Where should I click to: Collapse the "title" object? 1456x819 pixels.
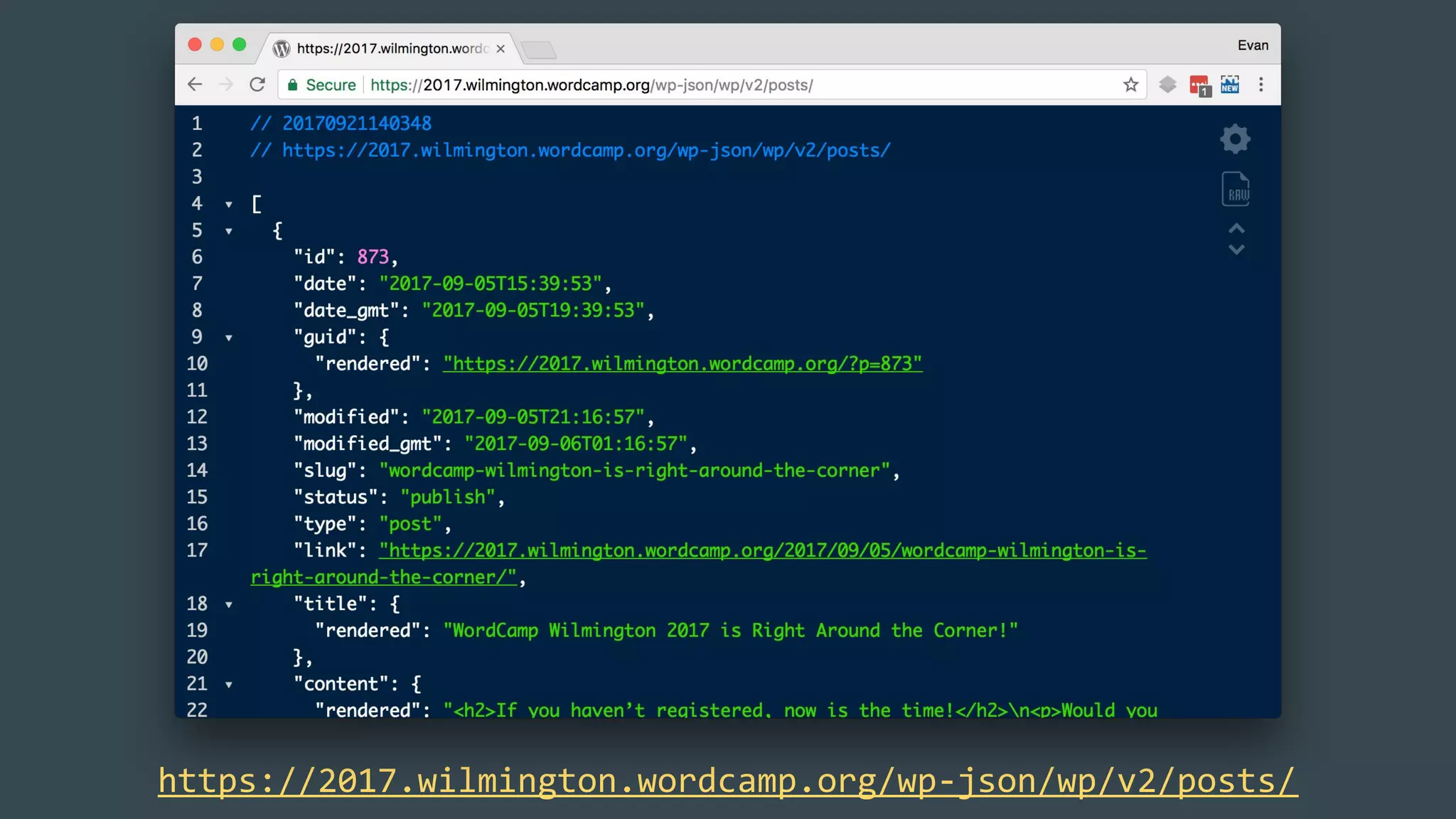(x=229, y=605)
